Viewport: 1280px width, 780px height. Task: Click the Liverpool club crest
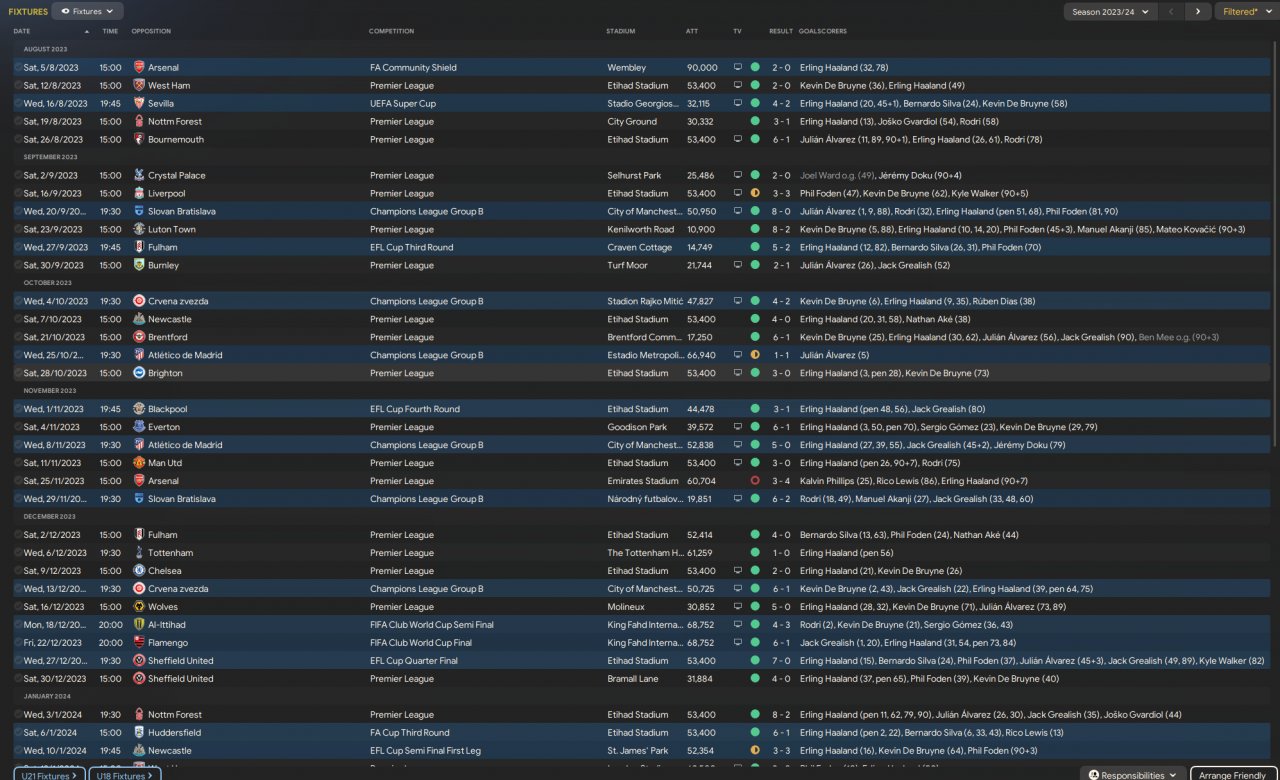coord(139,194)
